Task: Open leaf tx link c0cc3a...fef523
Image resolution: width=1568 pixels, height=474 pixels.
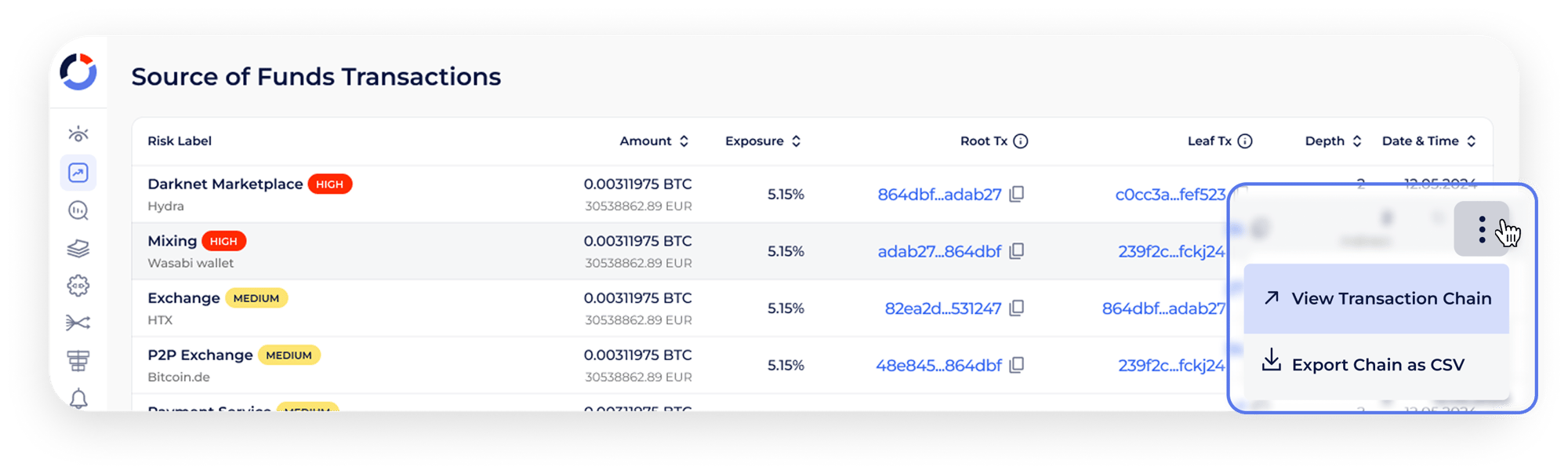Action: click(x=1170, y=195)
